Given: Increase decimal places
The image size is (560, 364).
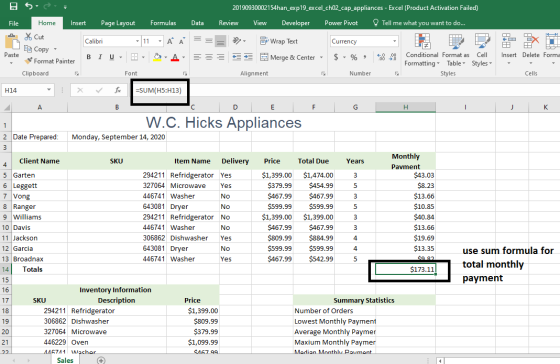Looking at the screenshot, I should pos(381,57).
